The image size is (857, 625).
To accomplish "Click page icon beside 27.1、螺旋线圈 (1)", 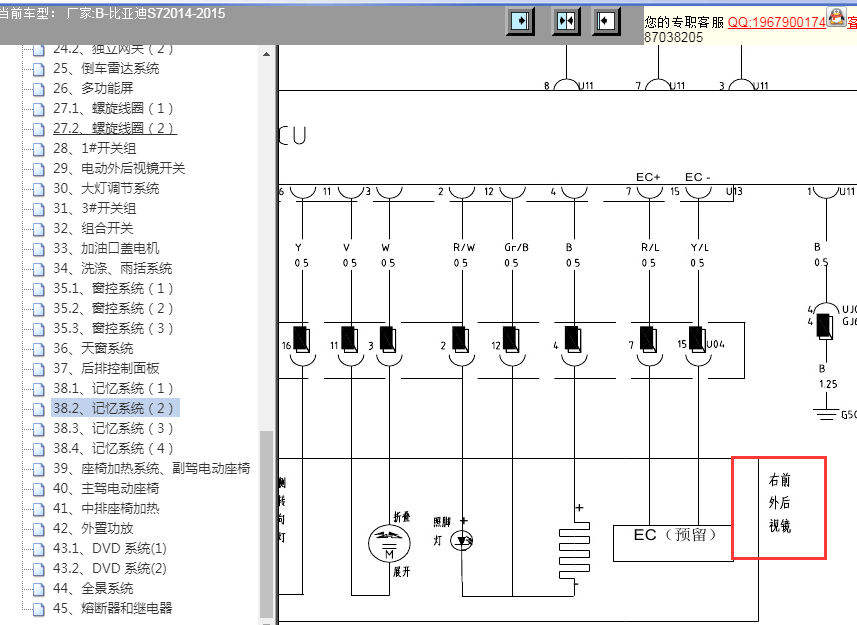I will point(39,109).
